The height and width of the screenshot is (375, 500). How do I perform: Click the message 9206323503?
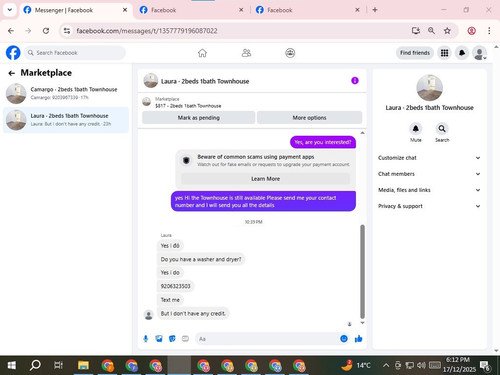pos(175,286)
